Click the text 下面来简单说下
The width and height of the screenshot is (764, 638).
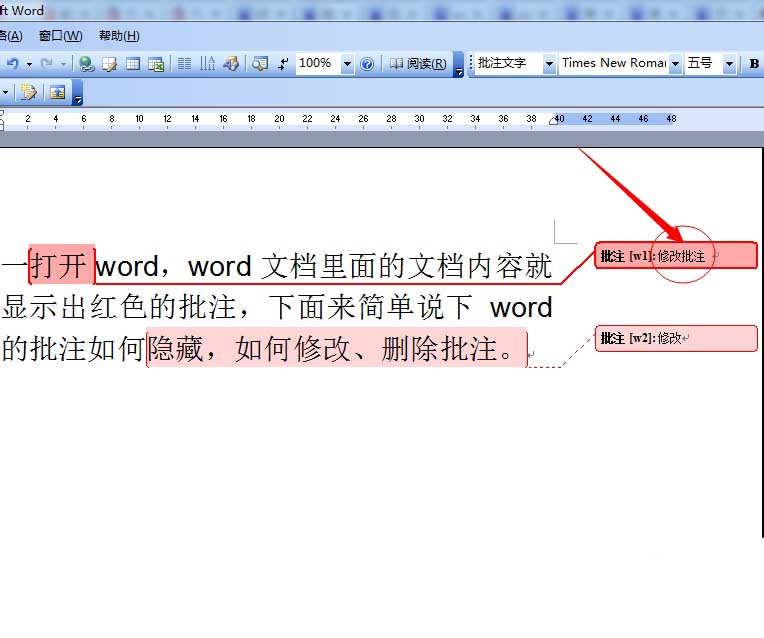370,307
